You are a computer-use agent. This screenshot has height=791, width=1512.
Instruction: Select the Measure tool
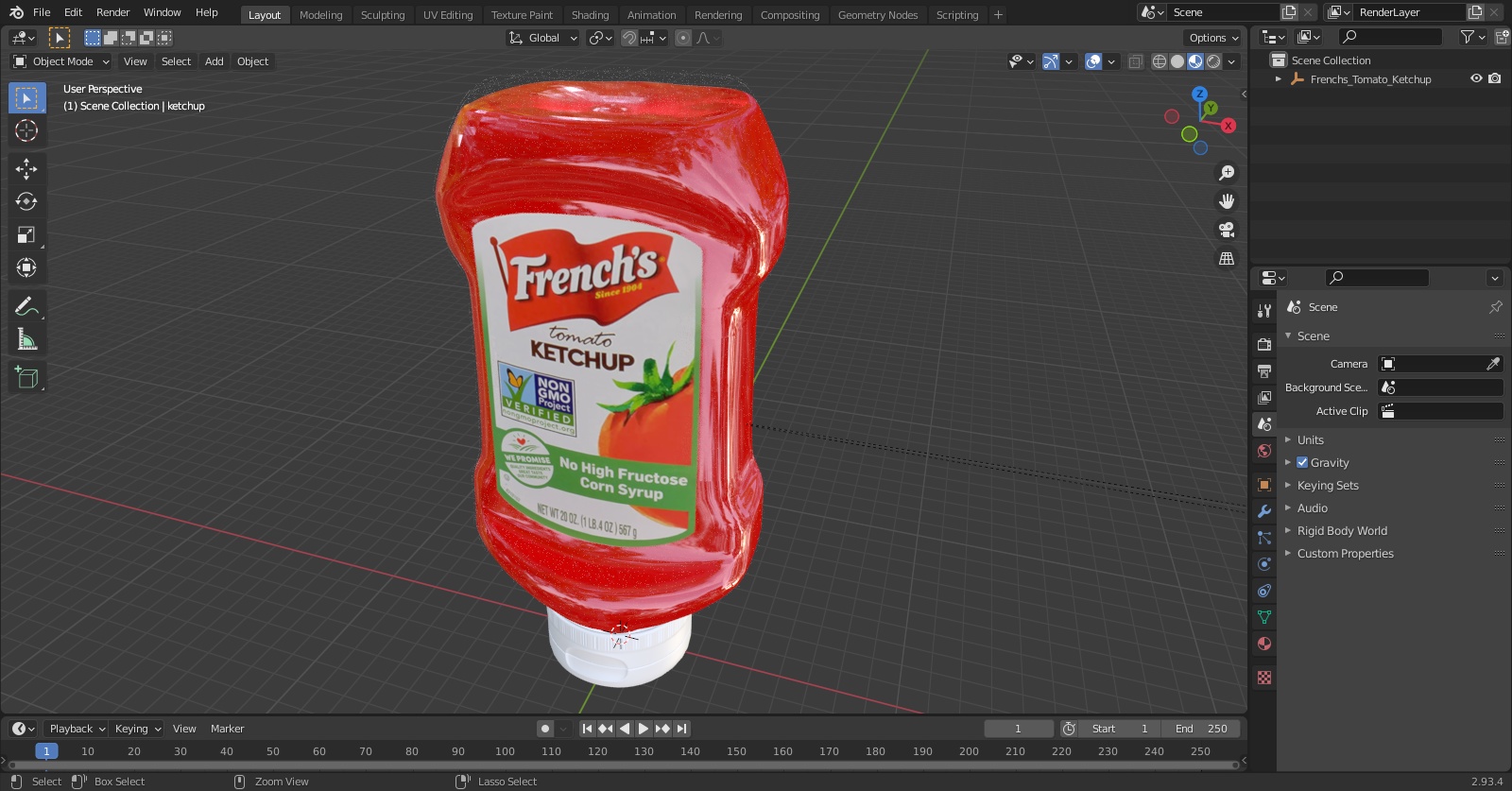tap(26, 339)
